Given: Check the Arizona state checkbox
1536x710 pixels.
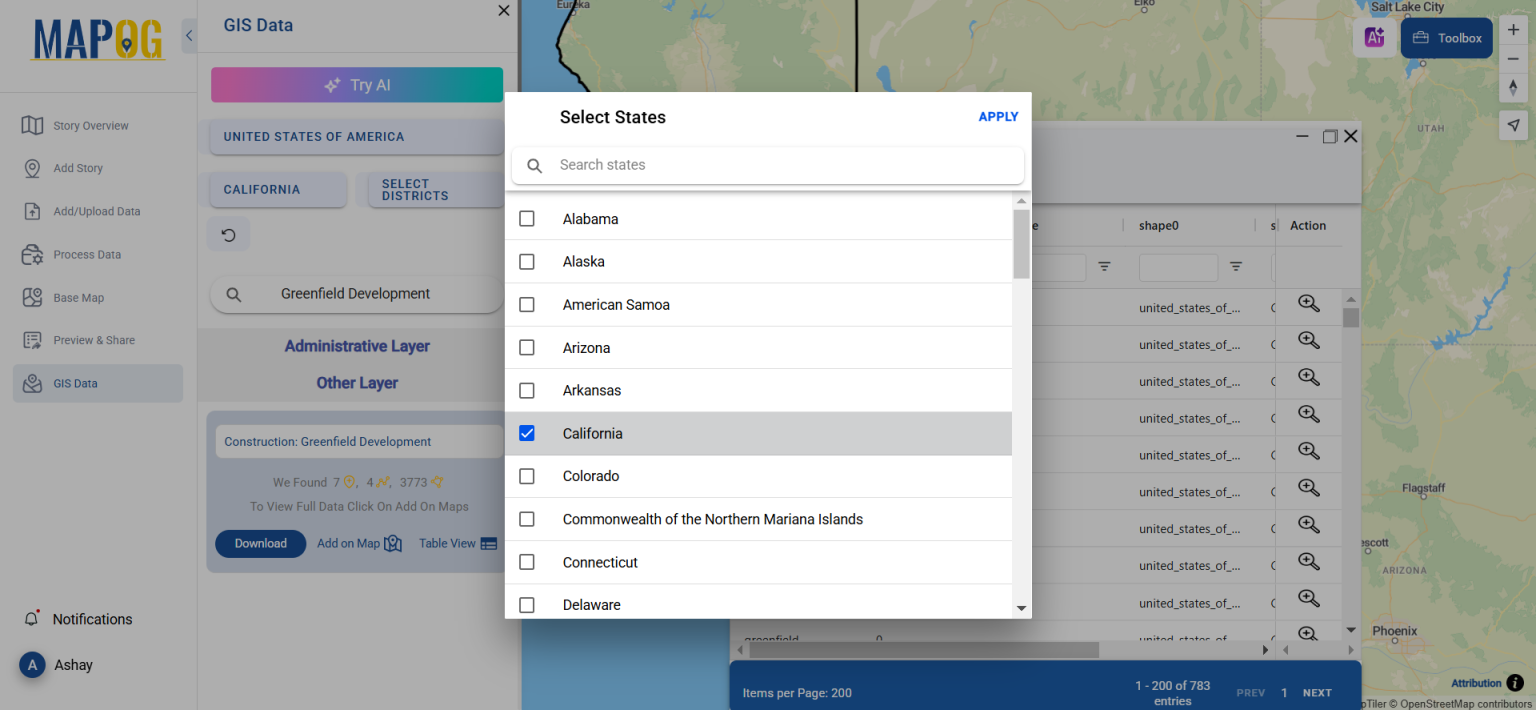Looking at the screenshot, I should (x=527, y=347).
